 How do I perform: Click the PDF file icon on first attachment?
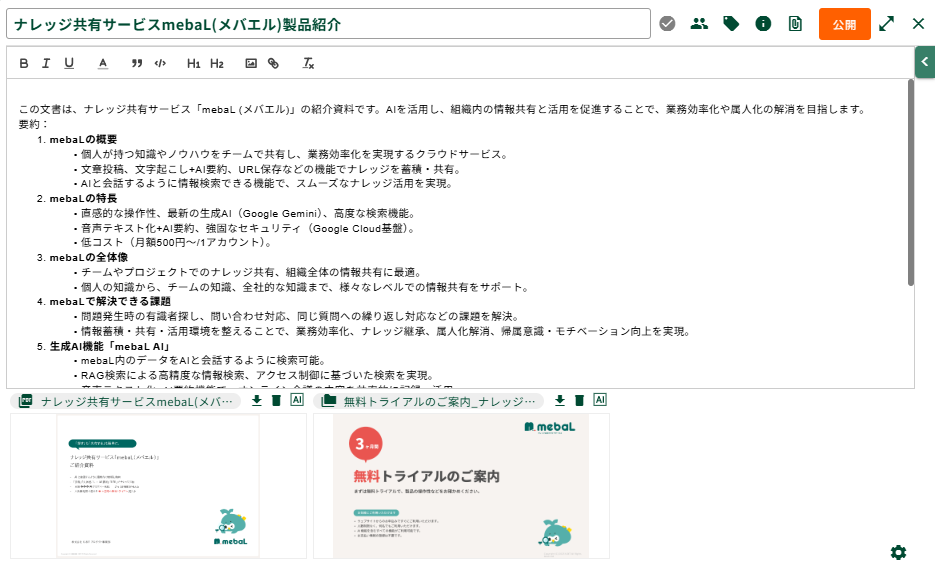point(25,401)
